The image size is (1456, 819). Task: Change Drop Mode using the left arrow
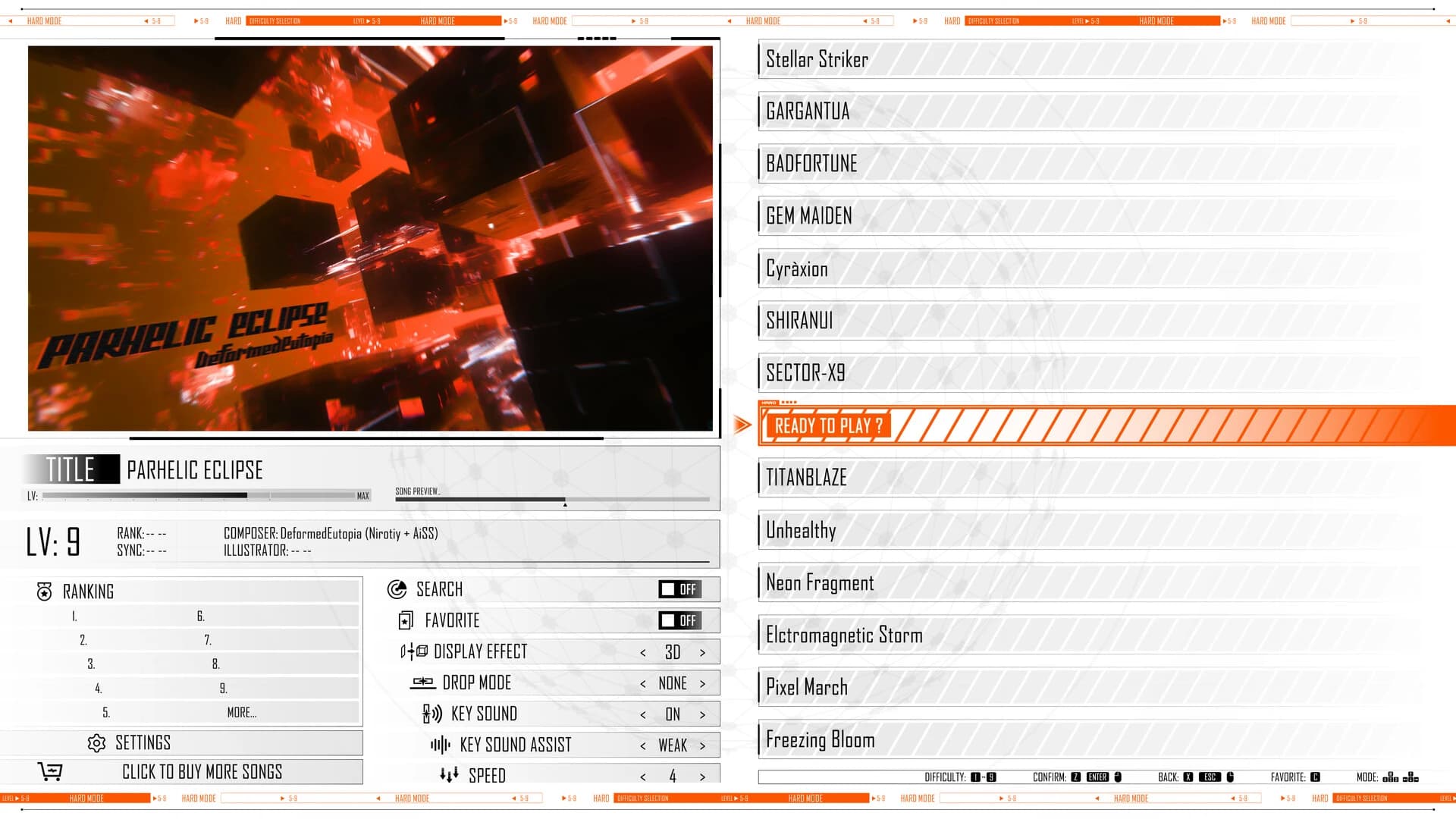point(642,682)
